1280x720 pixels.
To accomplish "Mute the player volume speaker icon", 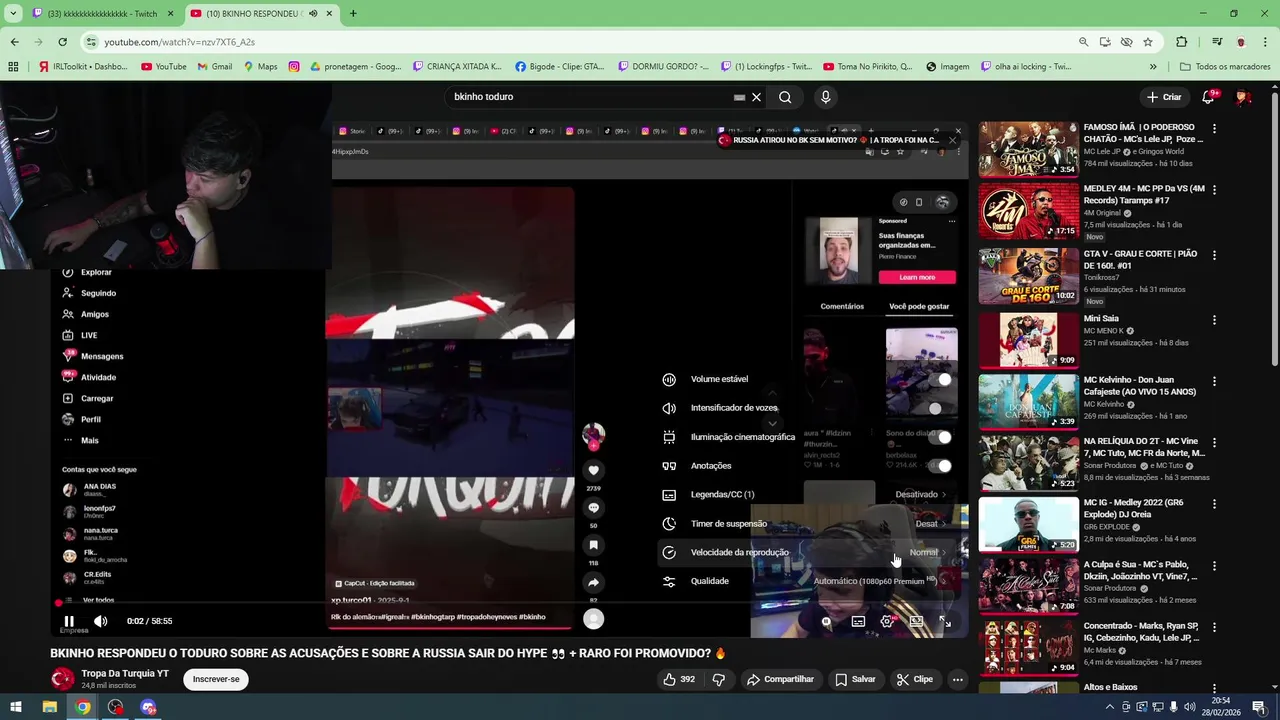I will [100, 621].
